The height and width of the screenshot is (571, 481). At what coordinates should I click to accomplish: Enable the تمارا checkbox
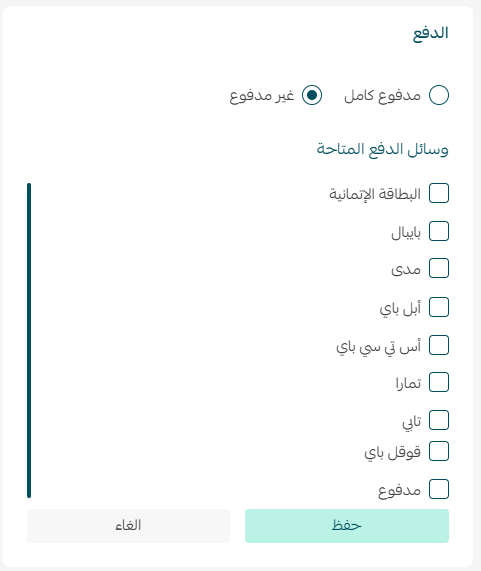(439, 382)
